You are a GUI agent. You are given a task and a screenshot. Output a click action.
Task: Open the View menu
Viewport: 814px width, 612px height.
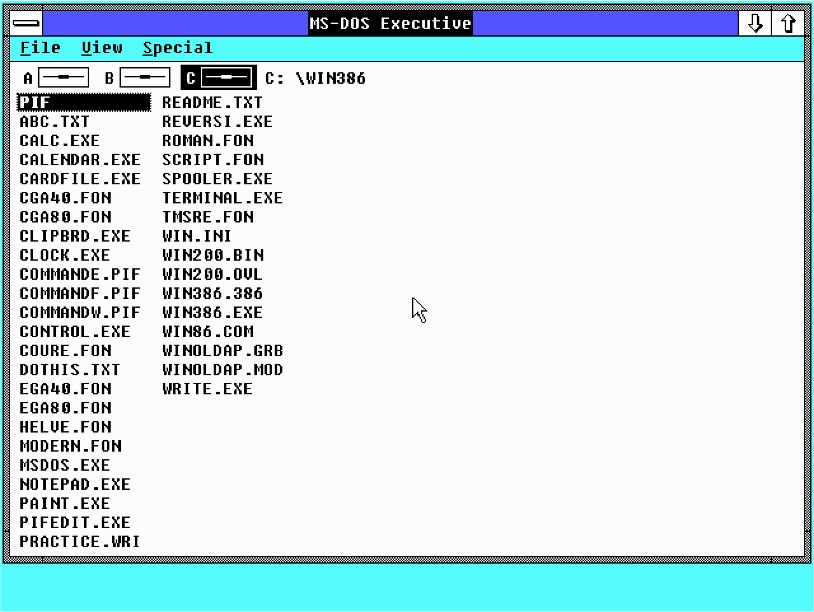tap(102, 48)
